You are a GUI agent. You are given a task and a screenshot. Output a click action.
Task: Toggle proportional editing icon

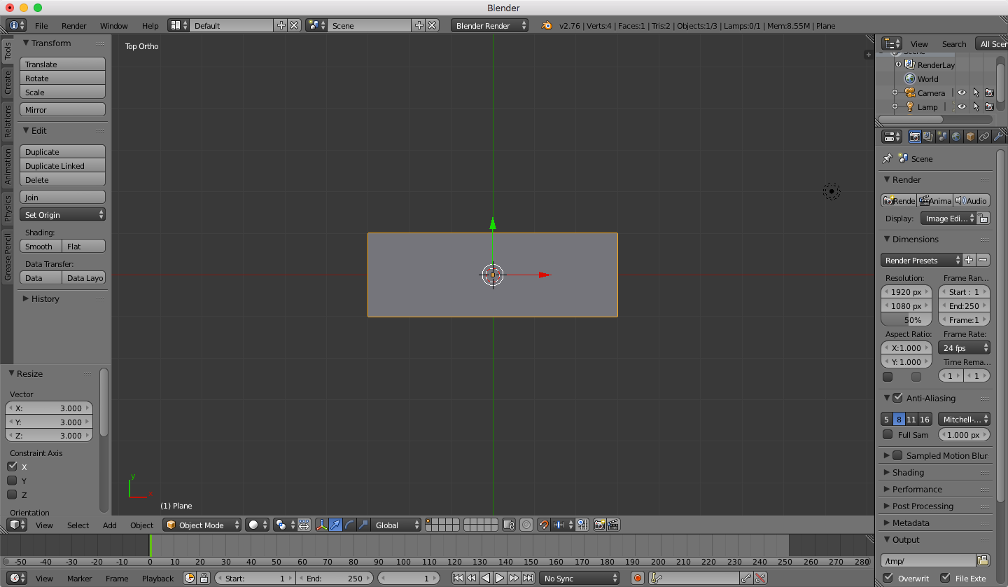click(x=526, y=525)
